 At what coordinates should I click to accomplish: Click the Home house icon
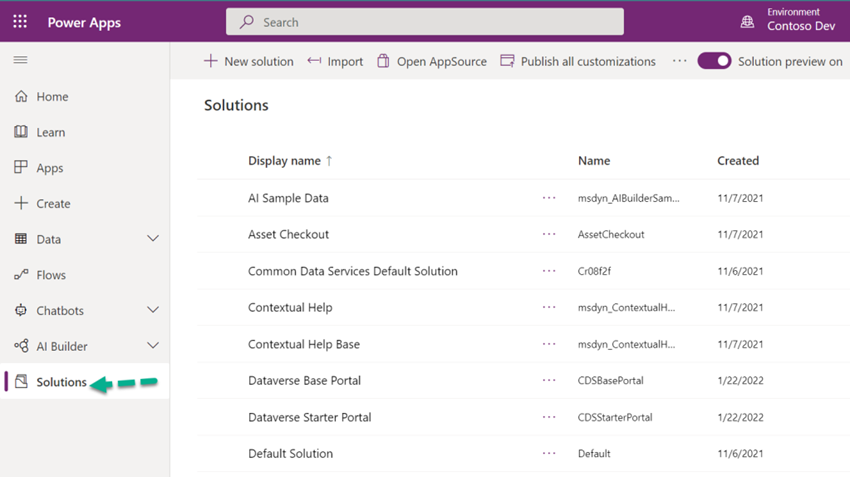(21, 96)
